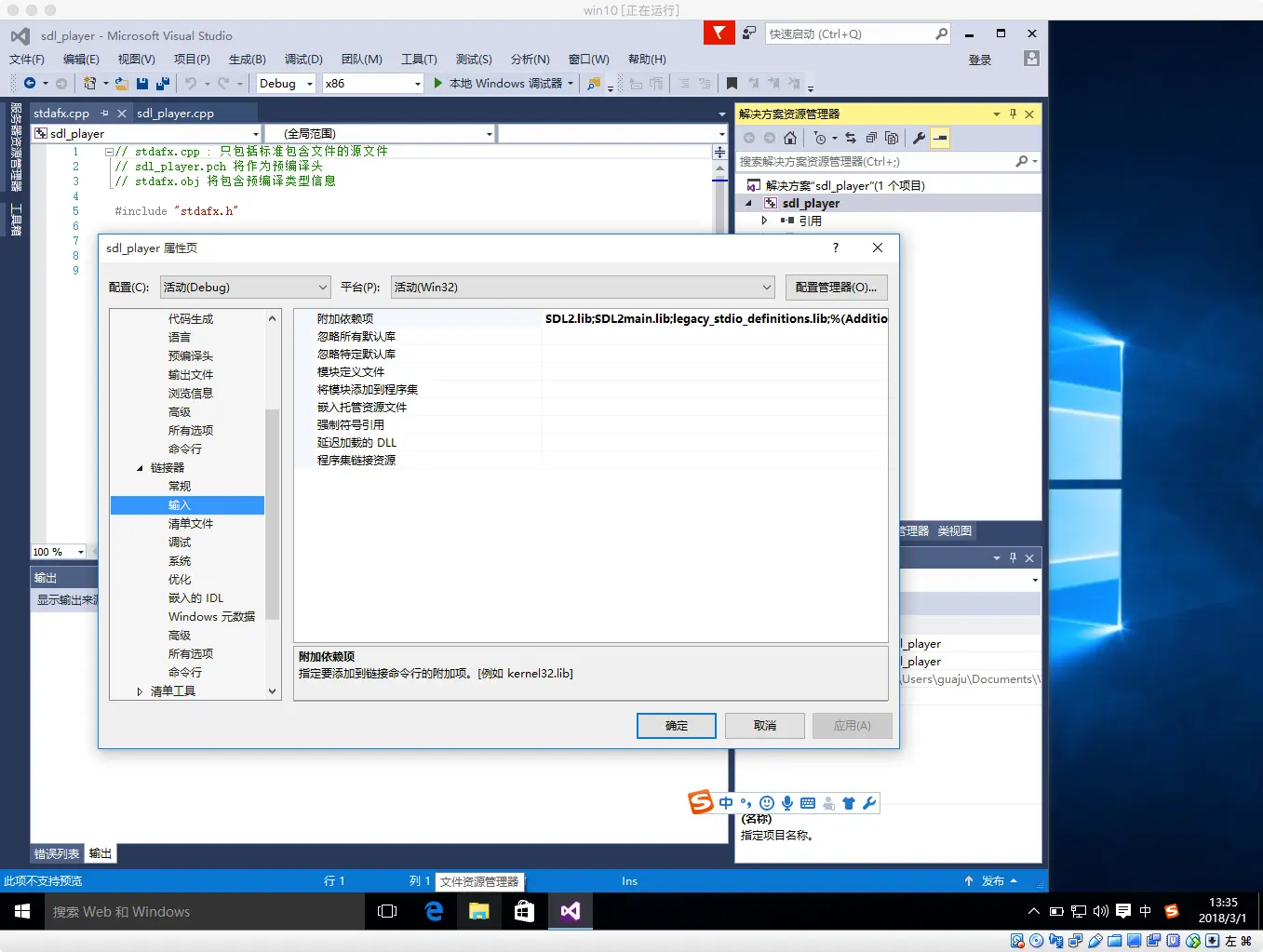The image size is (1263, 952).
Task: Open the 100 % zoom level dropdown
Action: point(59,552)
